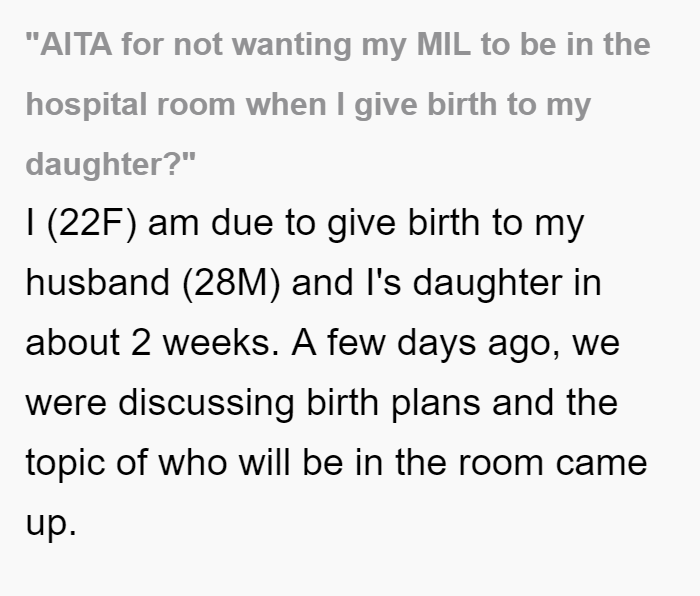Click the word "MIL" in the title

(443, 45)
